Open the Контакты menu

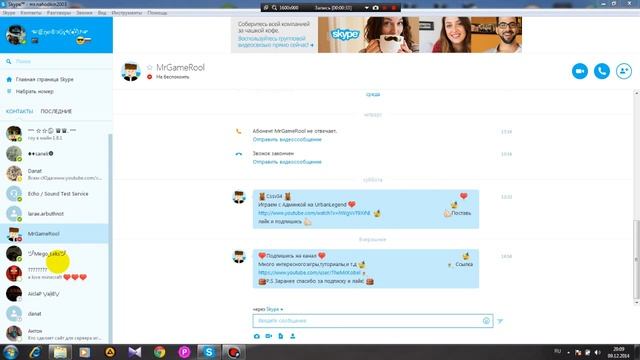click(x=31, y=13)
